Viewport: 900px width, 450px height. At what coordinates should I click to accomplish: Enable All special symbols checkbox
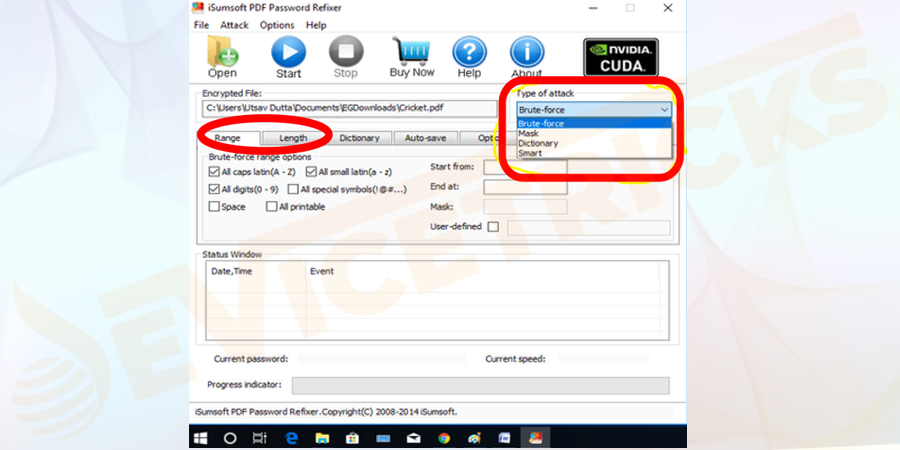(x=293, y=189)
